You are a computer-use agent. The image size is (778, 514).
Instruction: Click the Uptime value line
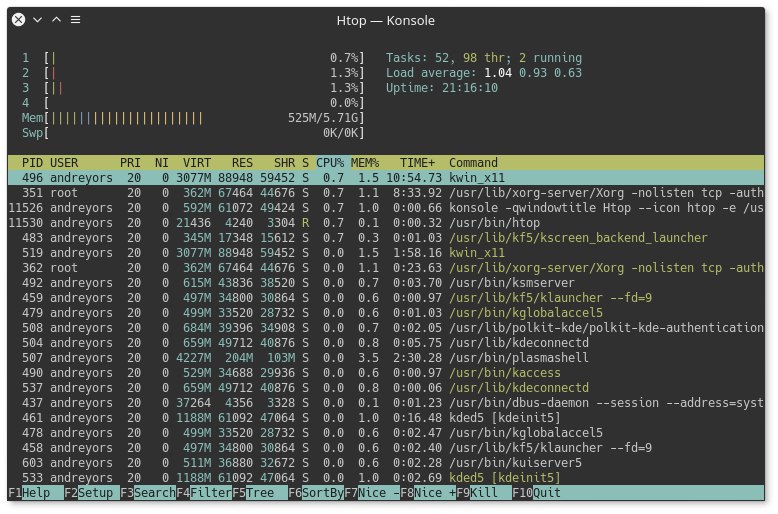[x=442, y=88]
